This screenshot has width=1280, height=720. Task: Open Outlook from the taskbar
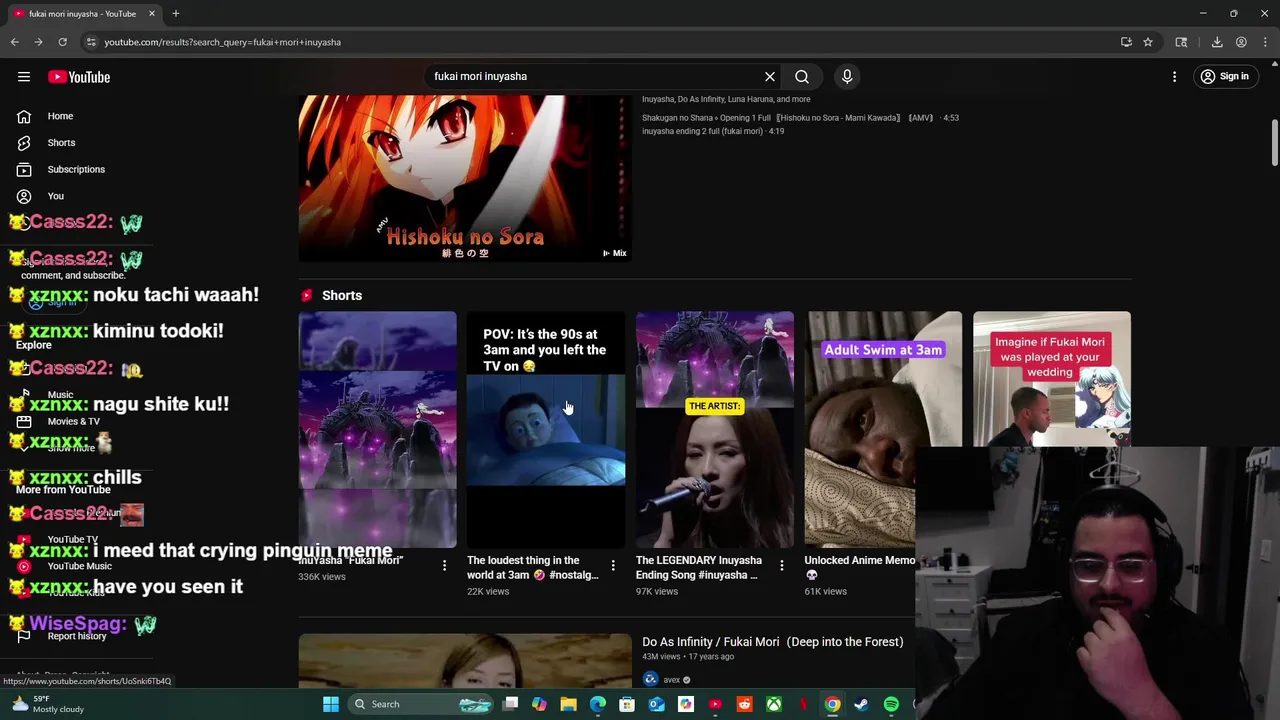pyautogui.click(x=656, y=704)
